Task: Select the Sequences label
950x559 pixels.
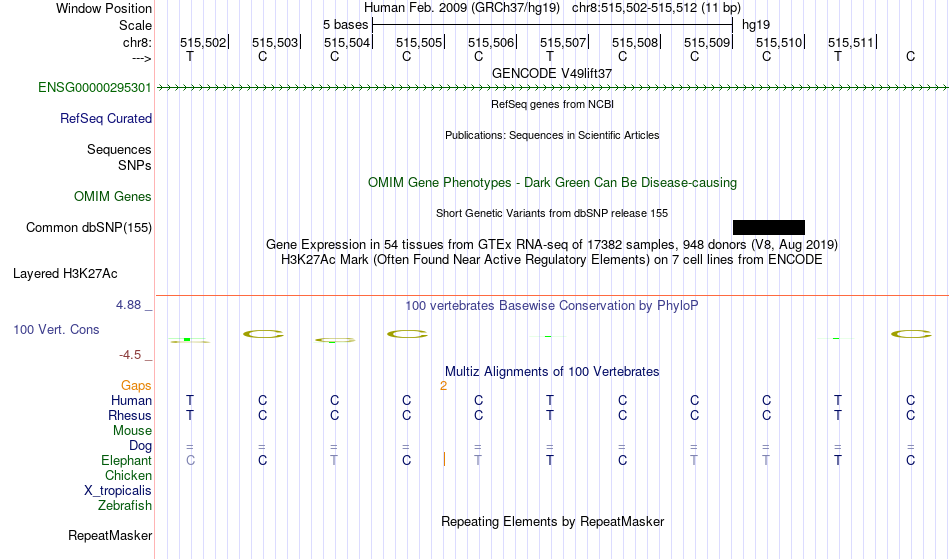Action: pyautogui.click(x=119, y=150)
